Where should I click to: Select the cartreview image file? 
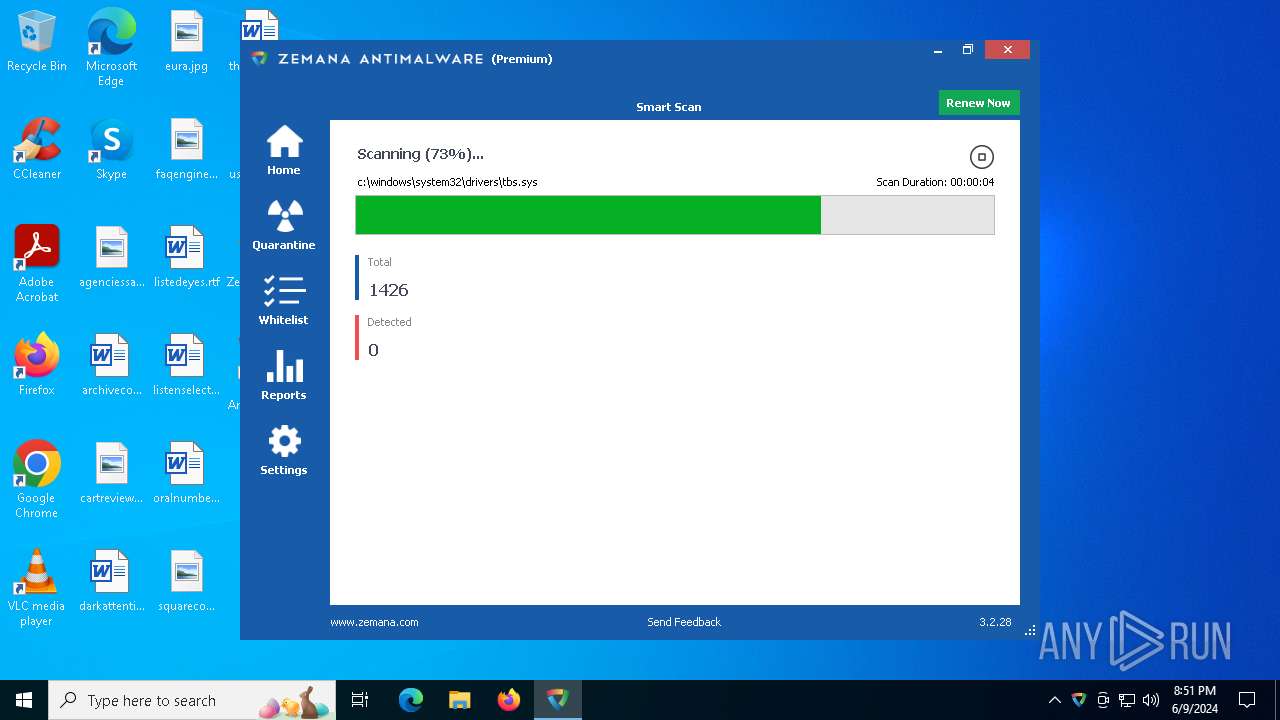click(x=112, y=474)
